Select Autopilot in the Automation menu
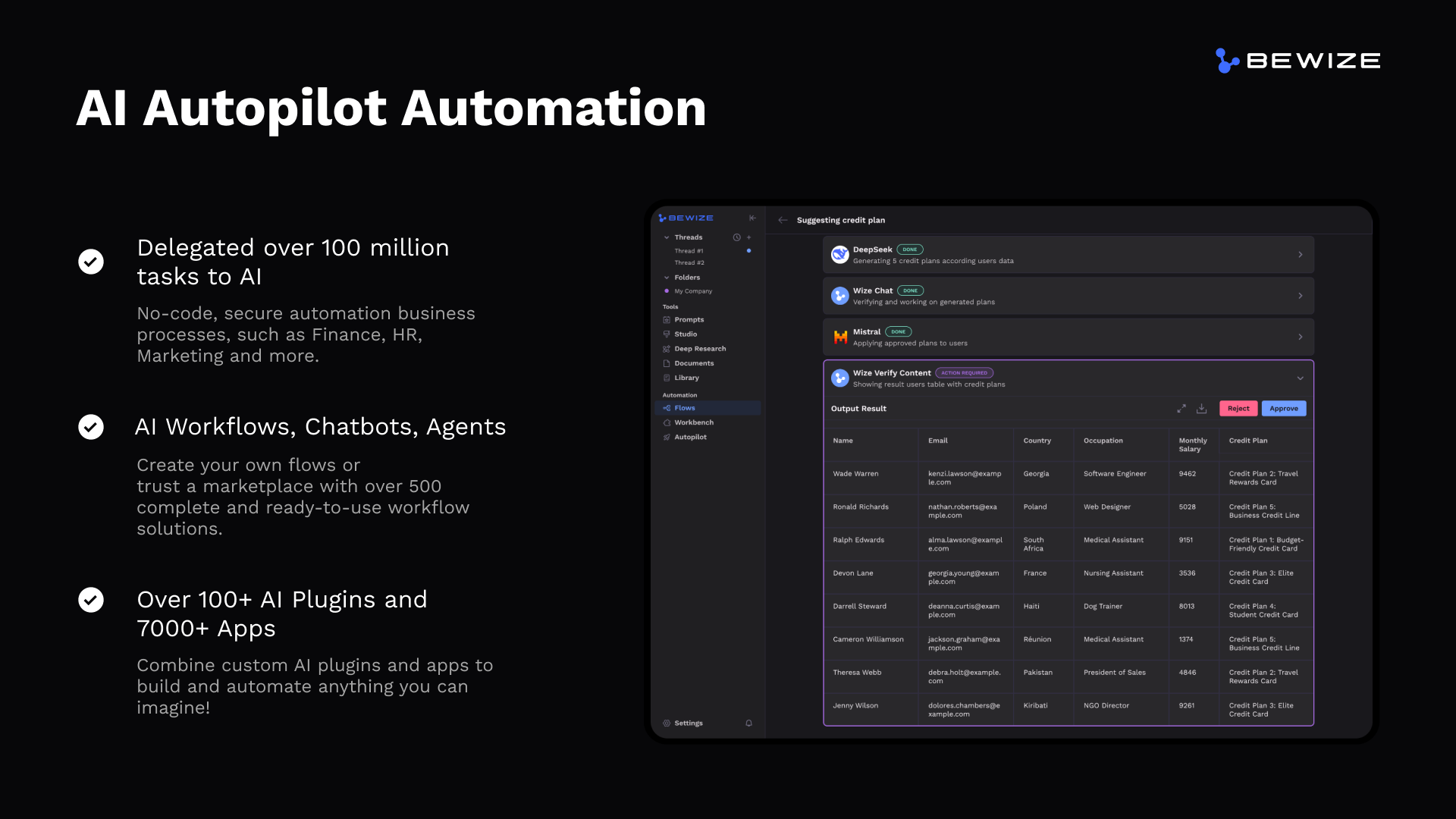The height and width of the screenshot is (819, 1456). 690,438
